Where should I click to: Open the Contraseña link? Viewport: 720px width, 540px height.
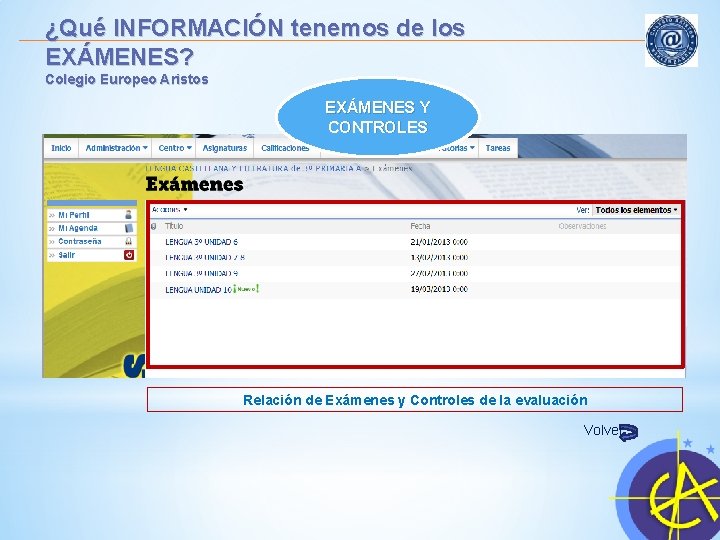79,241
